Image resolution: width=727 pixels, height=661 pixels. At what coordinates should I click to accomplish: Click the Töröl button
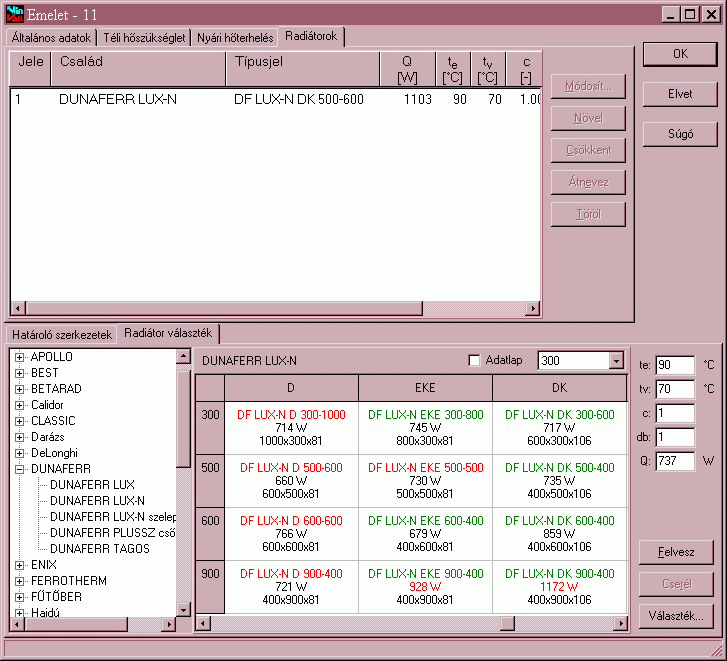[x=588, y=214]
